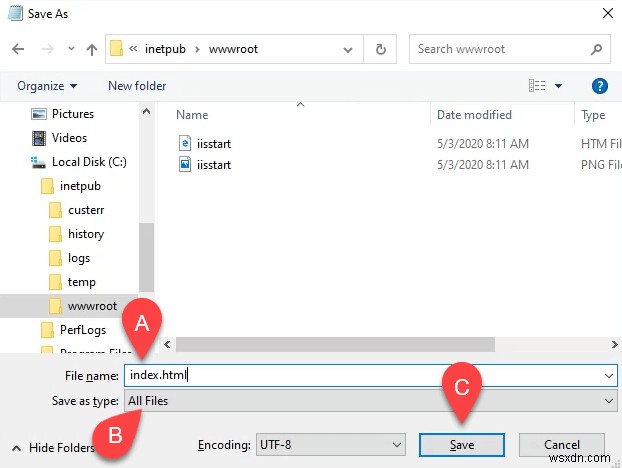Open Help with the question icon
This screenshot has width=622, height=468.
coord(599,86)
